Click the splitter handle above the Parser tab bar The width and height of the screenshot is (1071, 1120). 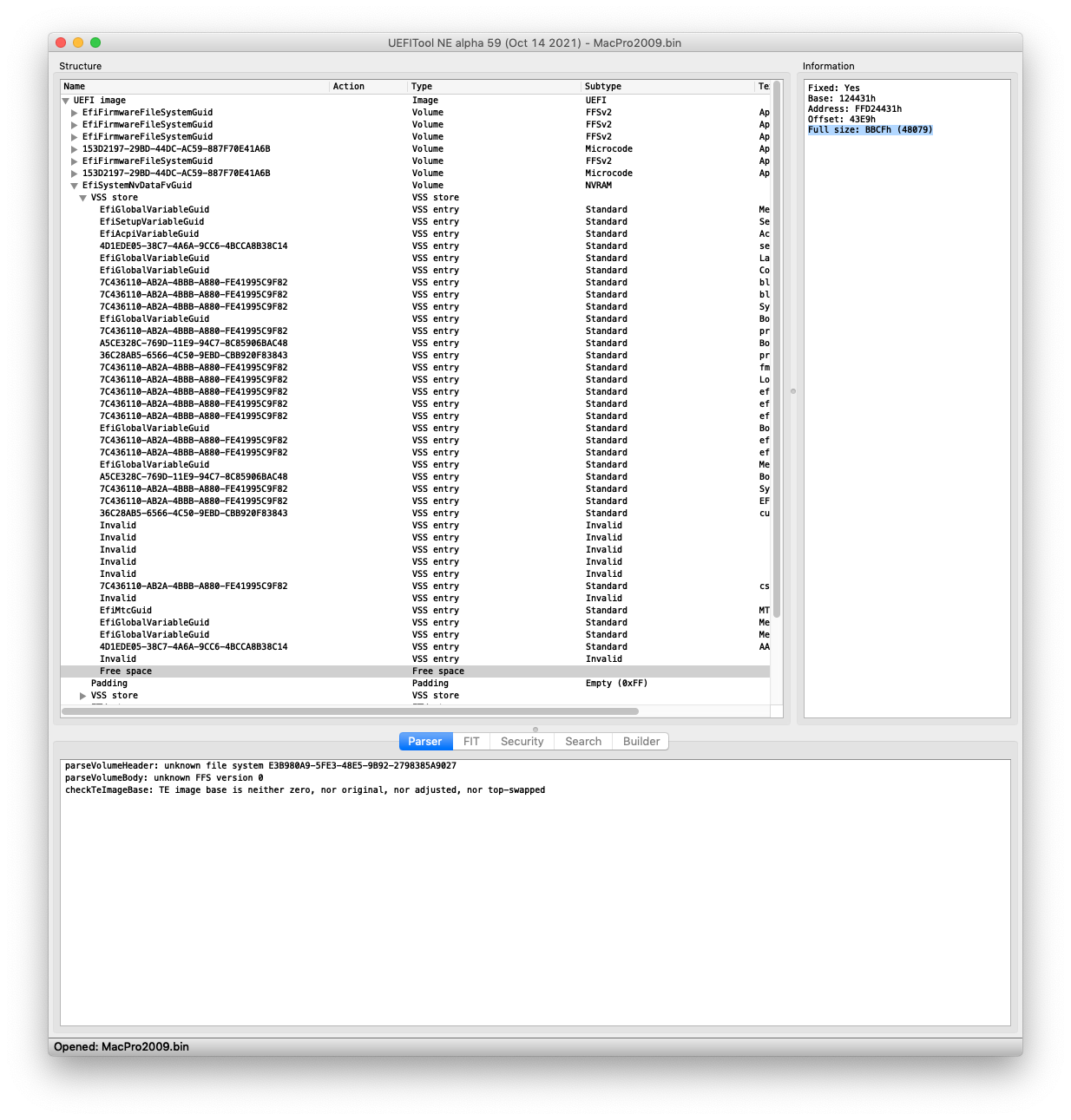[x=535, y=729]
